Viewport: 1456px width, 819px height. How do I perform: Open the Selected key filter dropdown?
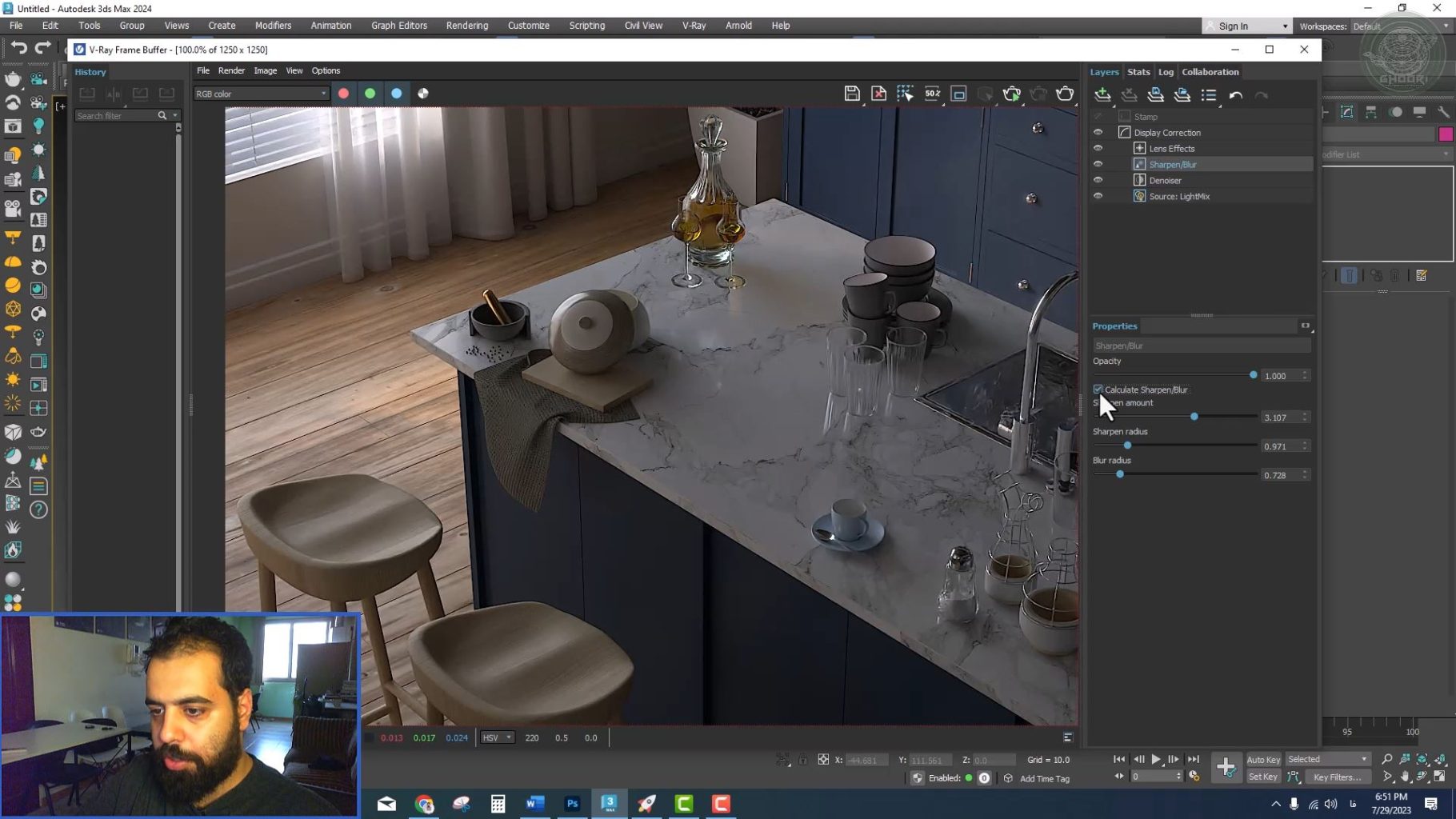point(1327,759)
